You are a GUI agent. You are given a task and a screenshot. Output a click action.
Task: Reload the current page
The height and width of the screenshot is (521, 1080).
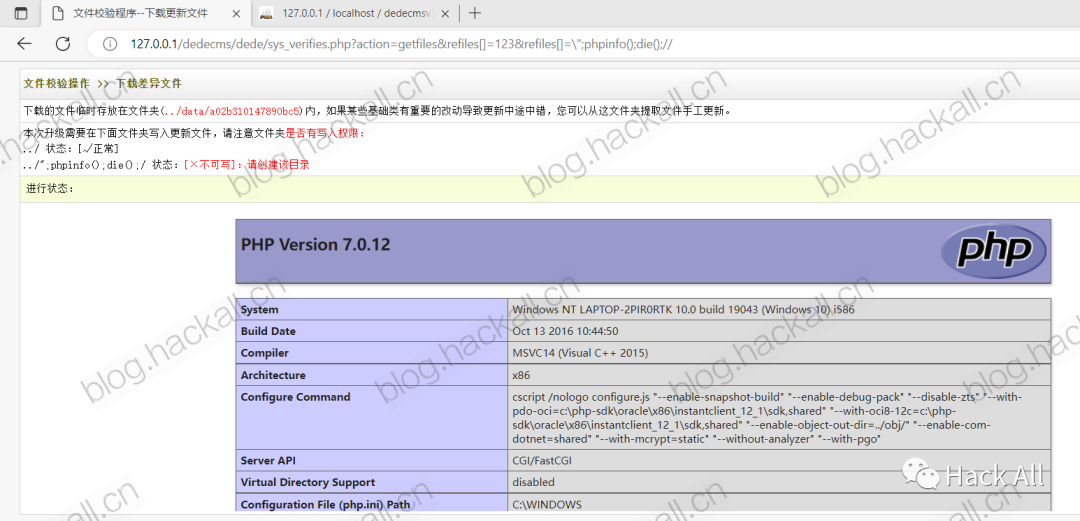click(63, 44)
